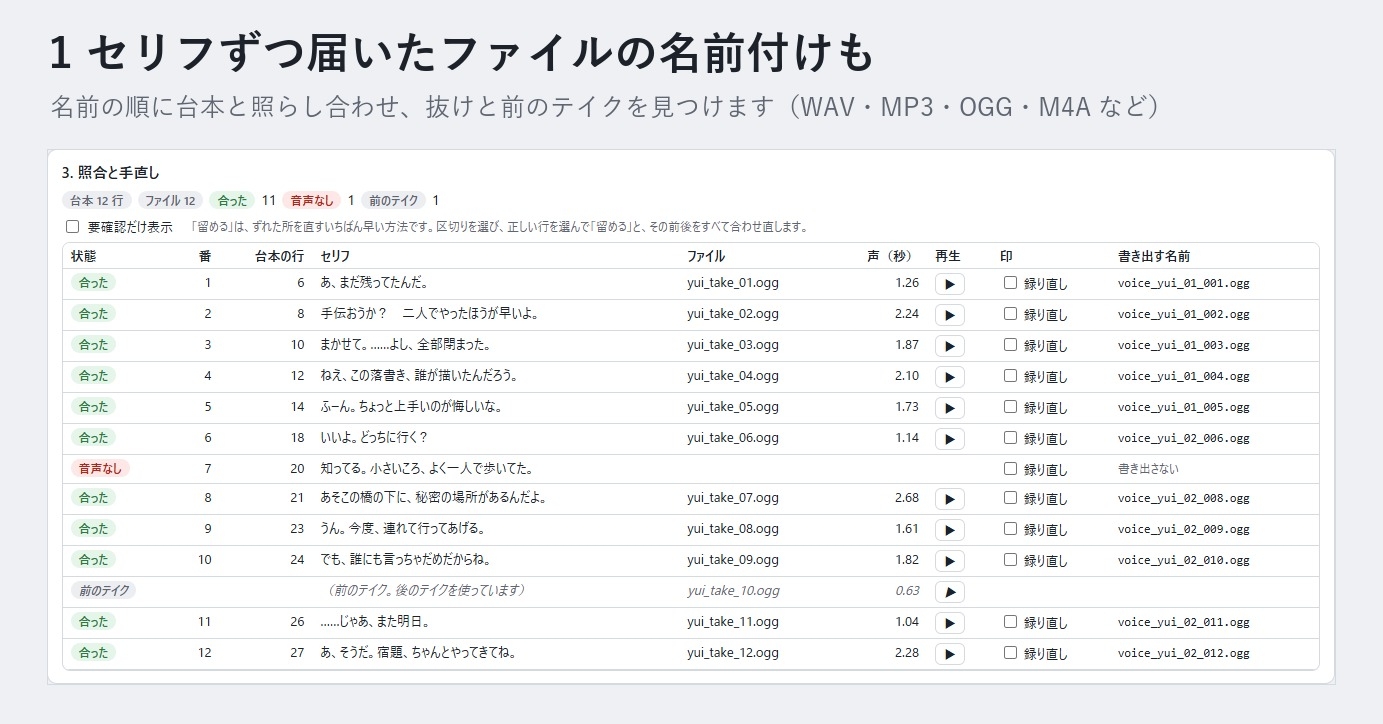Check 録り直し for yui_take_06.ogg row

pos(1010,438)
